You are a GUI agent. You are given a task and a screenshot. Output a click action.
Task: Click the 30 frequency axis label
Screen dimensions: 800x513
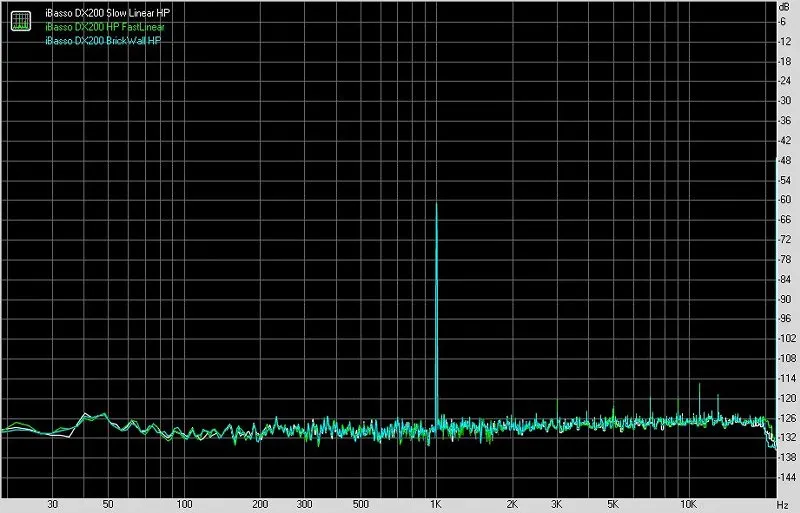tap(53, 504)
